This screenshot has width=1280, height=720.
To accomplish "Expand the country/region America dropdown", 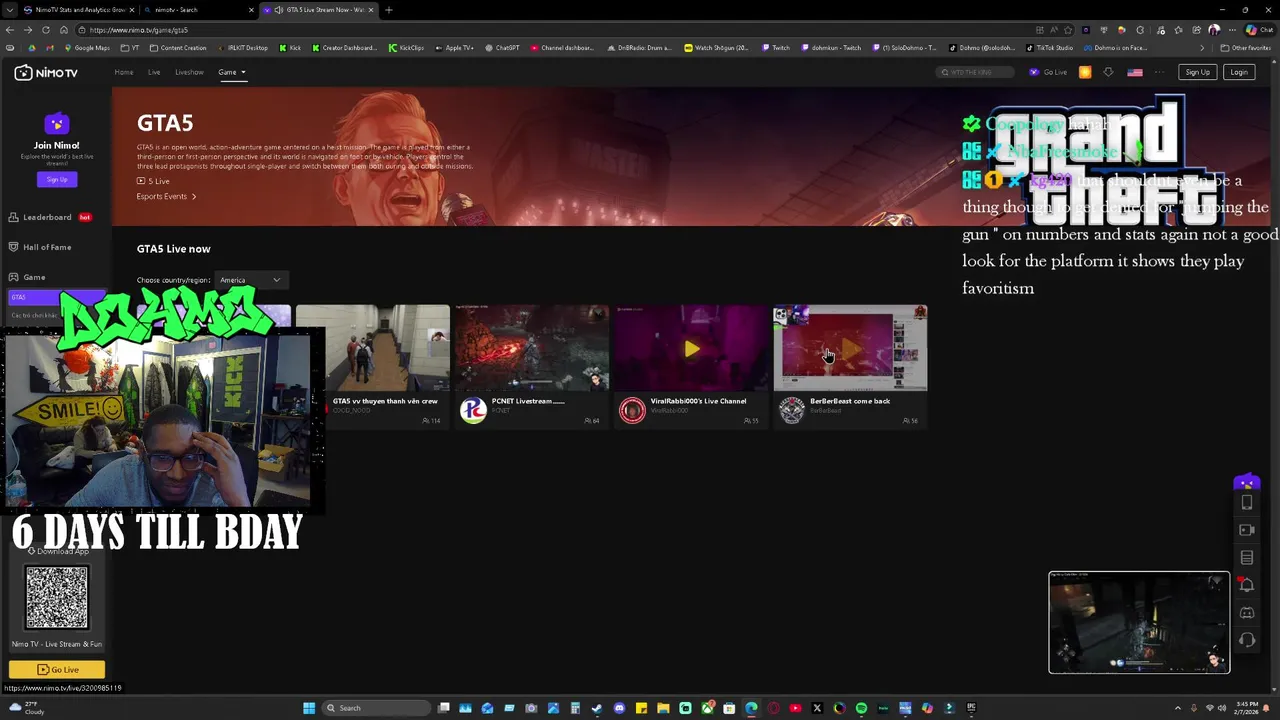I will coord(250,280).
